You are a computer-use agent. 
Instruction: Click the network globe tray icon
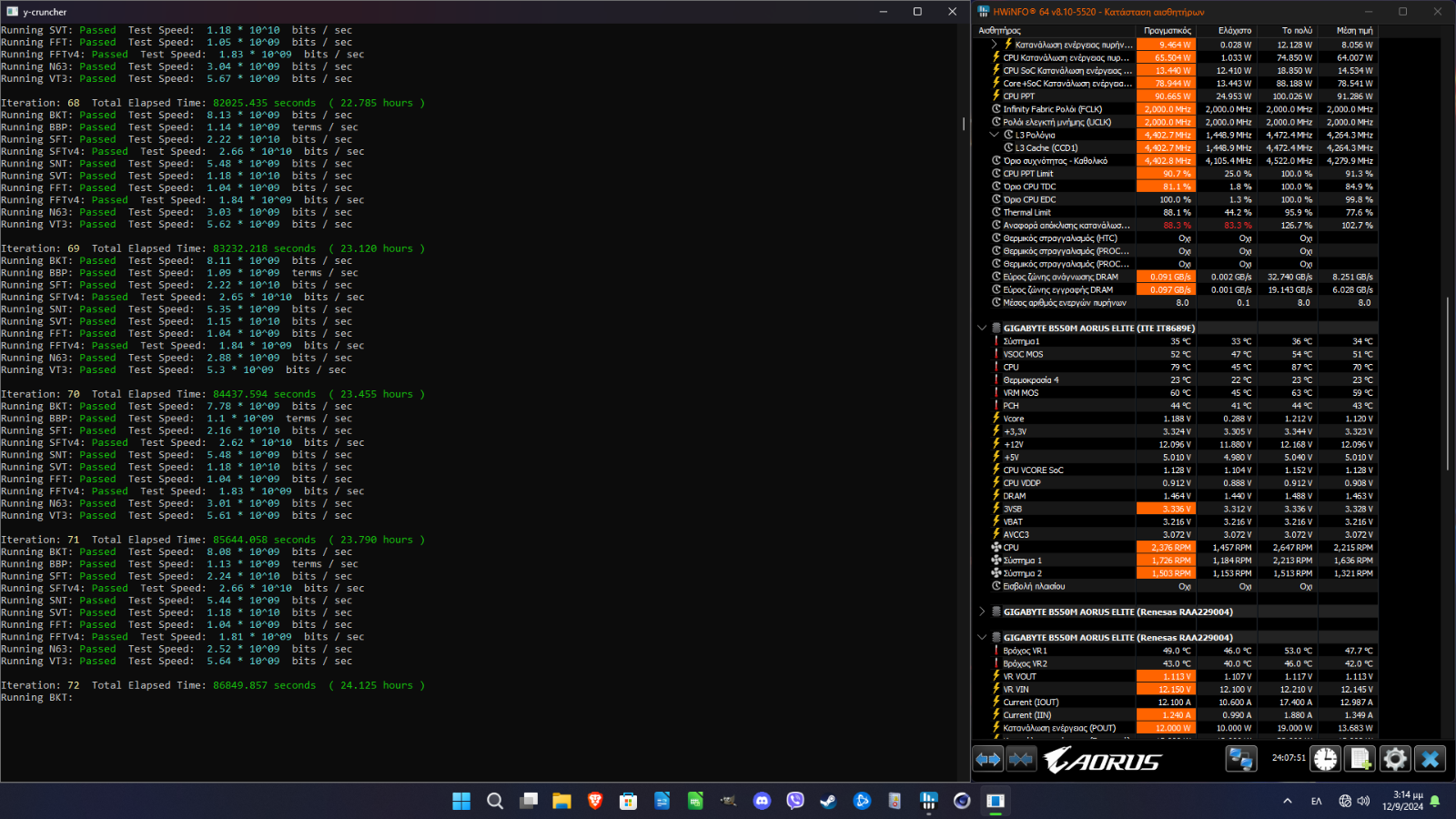(x=1345, y=801)
